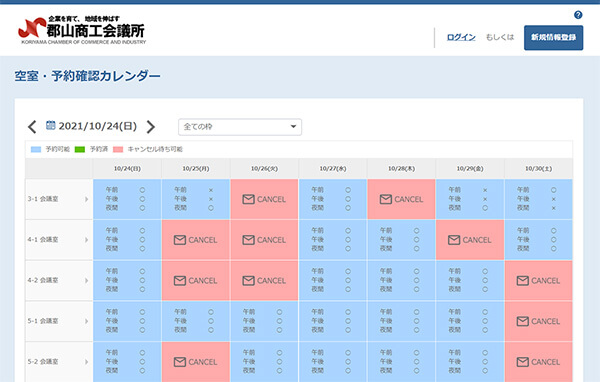This screenshot has width=600, height=382.
Task: Click the 空室・予約確認カレンダー page title
Action: click(87, 76)
